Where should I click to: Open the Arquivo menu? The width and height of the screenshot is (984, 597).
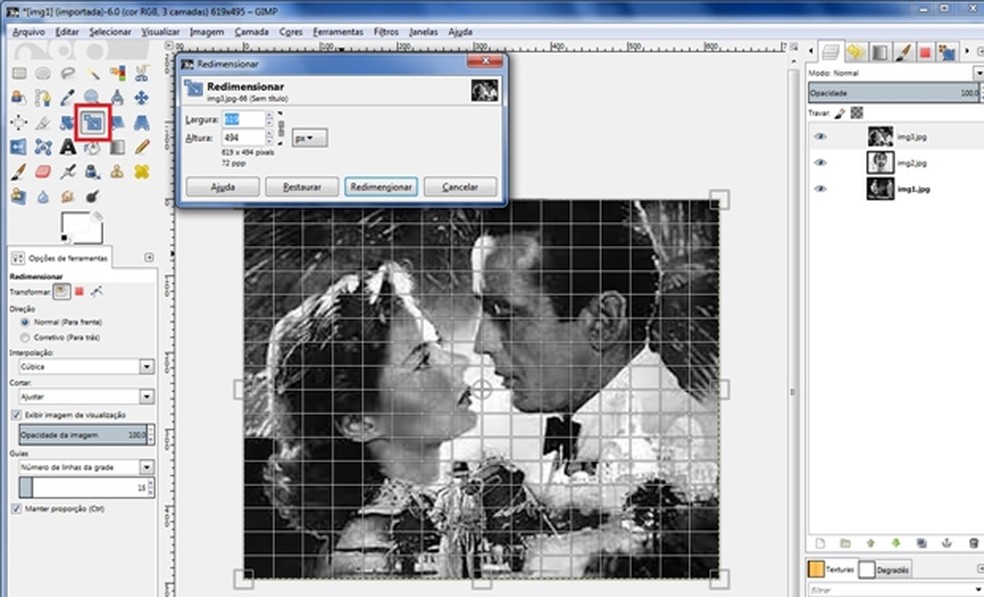[x=29, y=31]
